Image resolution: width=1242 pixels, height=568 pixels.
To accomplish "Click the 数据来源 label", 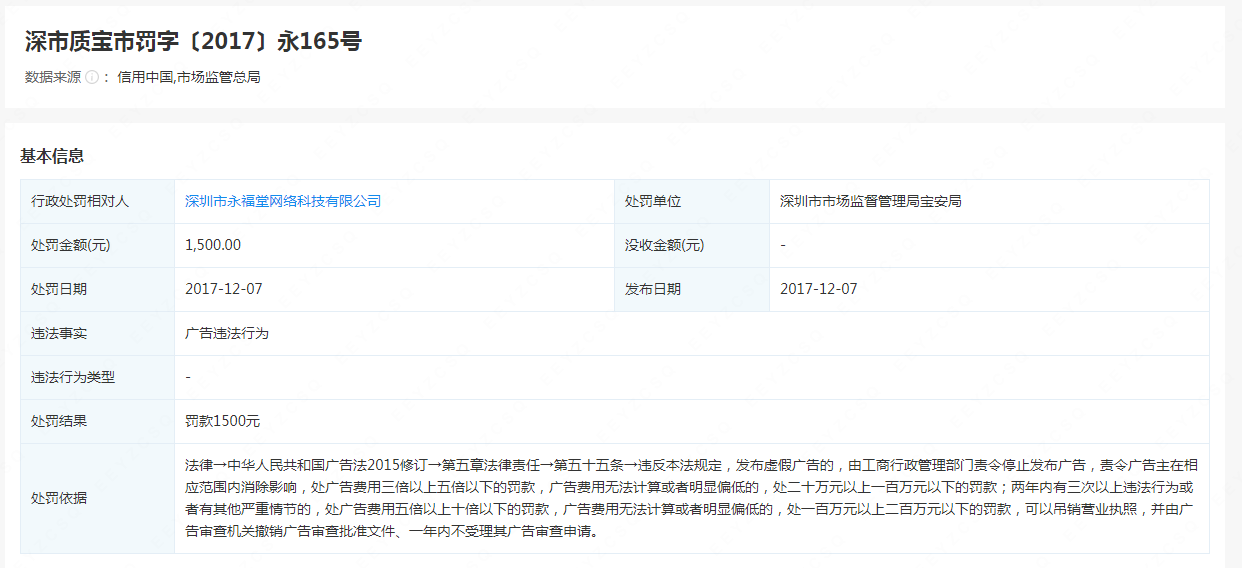I will [x=53, y=77].
